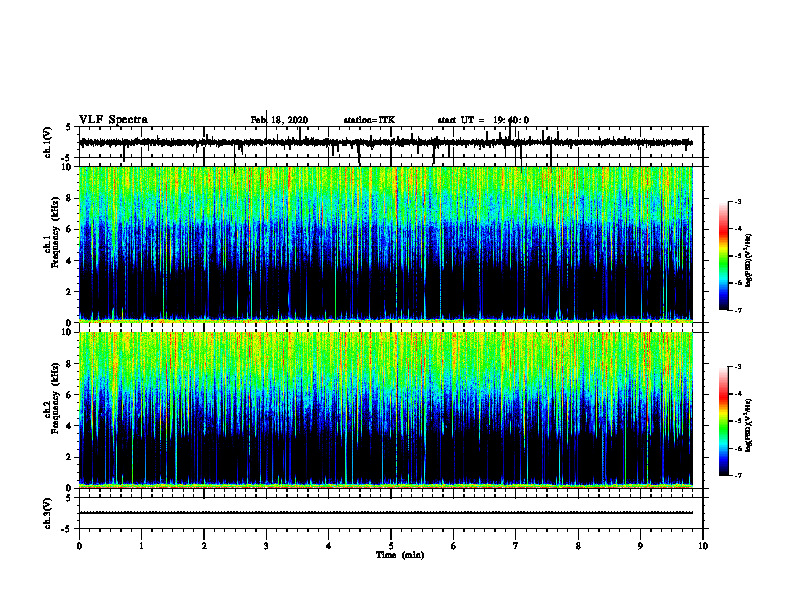Click time axis tick label "0"
This screenshot has height=612, width=792.
coord(79,546)
